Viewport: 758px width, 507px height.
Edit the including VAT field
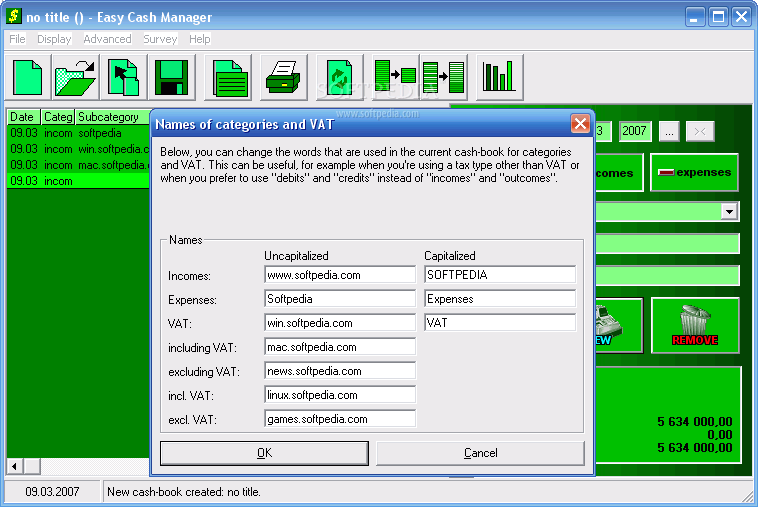click(x=340, y=347)
